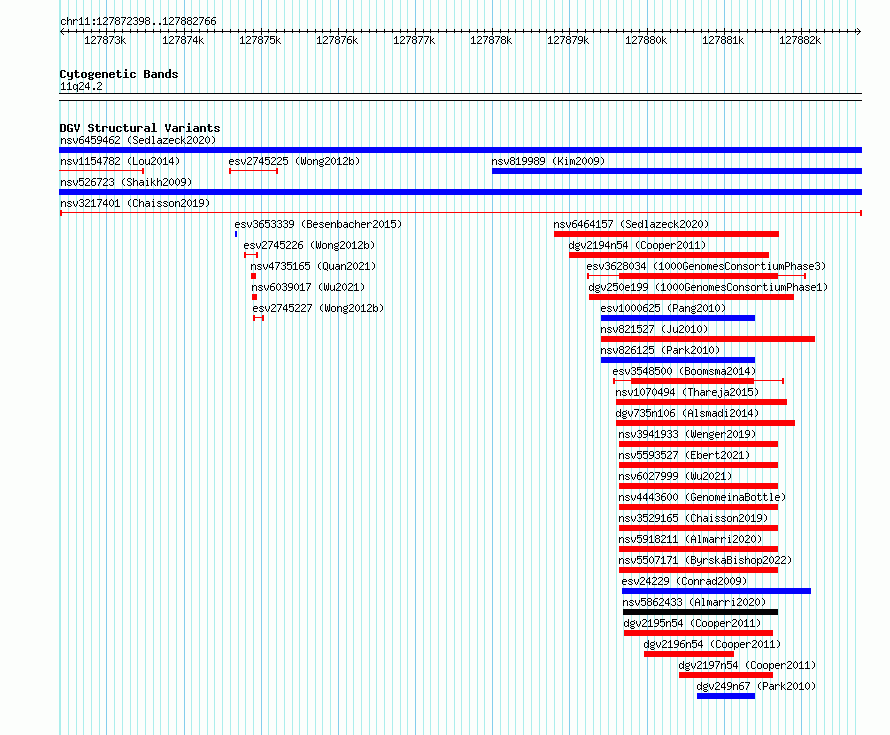Screen dimensions: 890x735
Task: Click the nsv821527 (Ju2010) label
Action: tap(654, 329)
